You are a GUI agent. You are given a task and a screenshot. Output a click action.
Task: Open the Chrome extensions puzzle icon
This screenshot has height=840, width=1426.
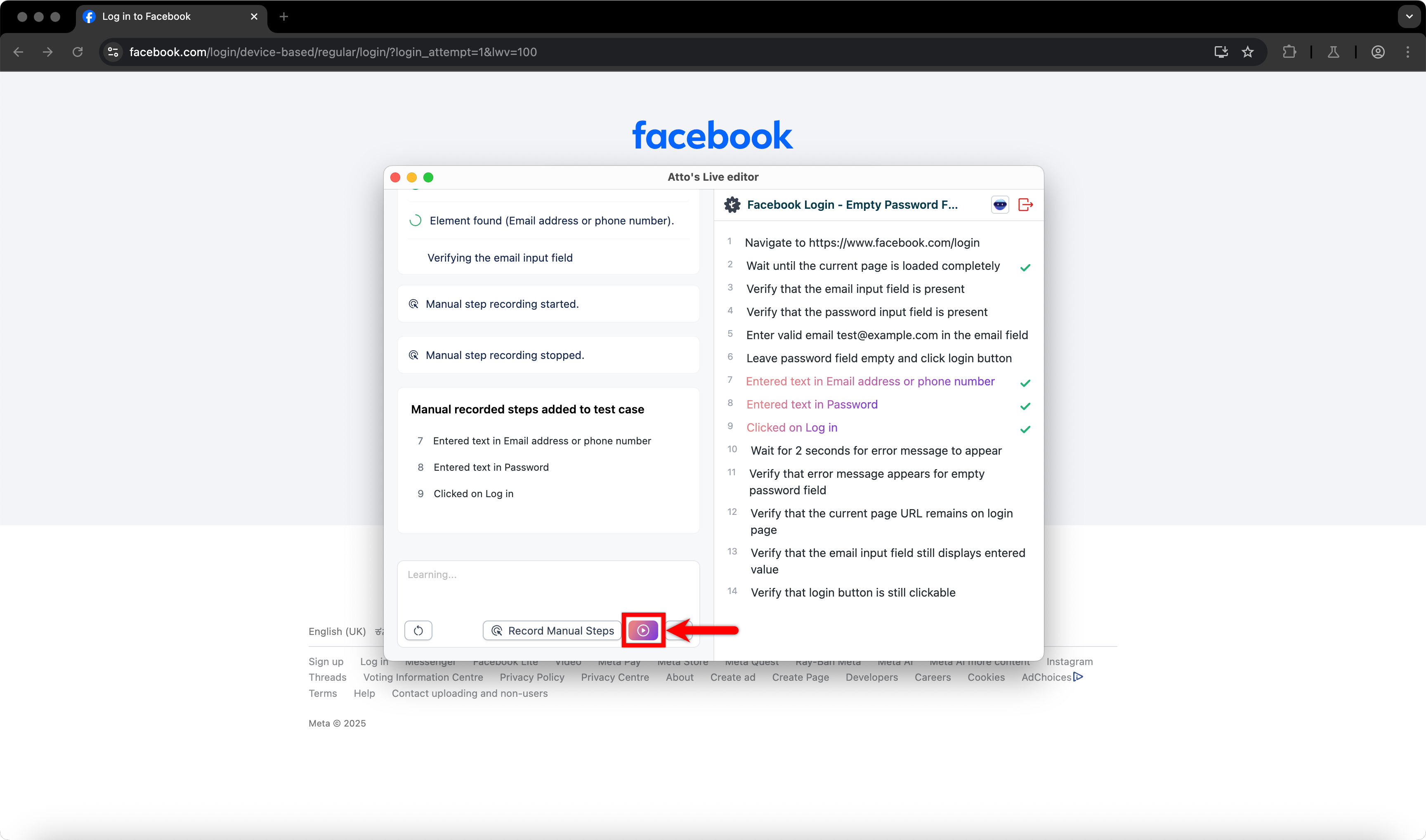[x=1289, y=52]
